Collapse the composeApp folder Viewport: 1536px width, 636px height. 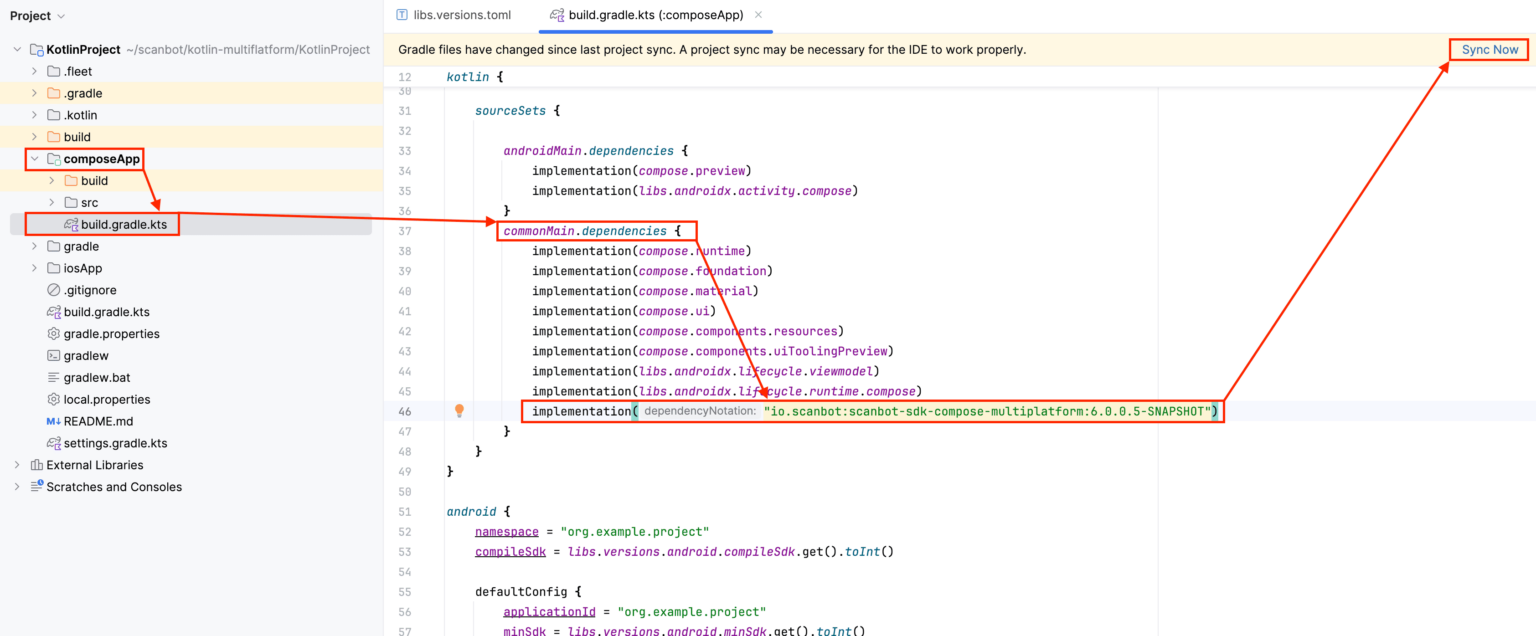(35, 159)
